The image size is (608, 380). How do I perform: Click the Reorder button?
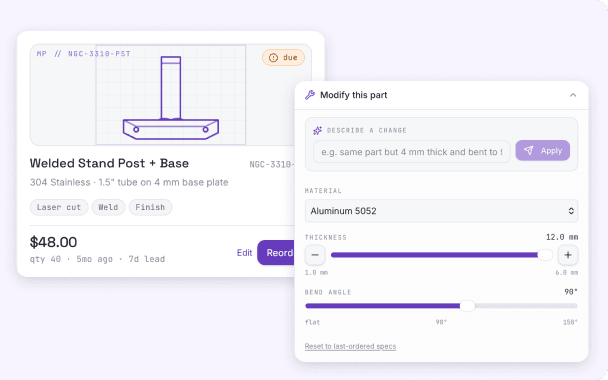pos(276,253)
